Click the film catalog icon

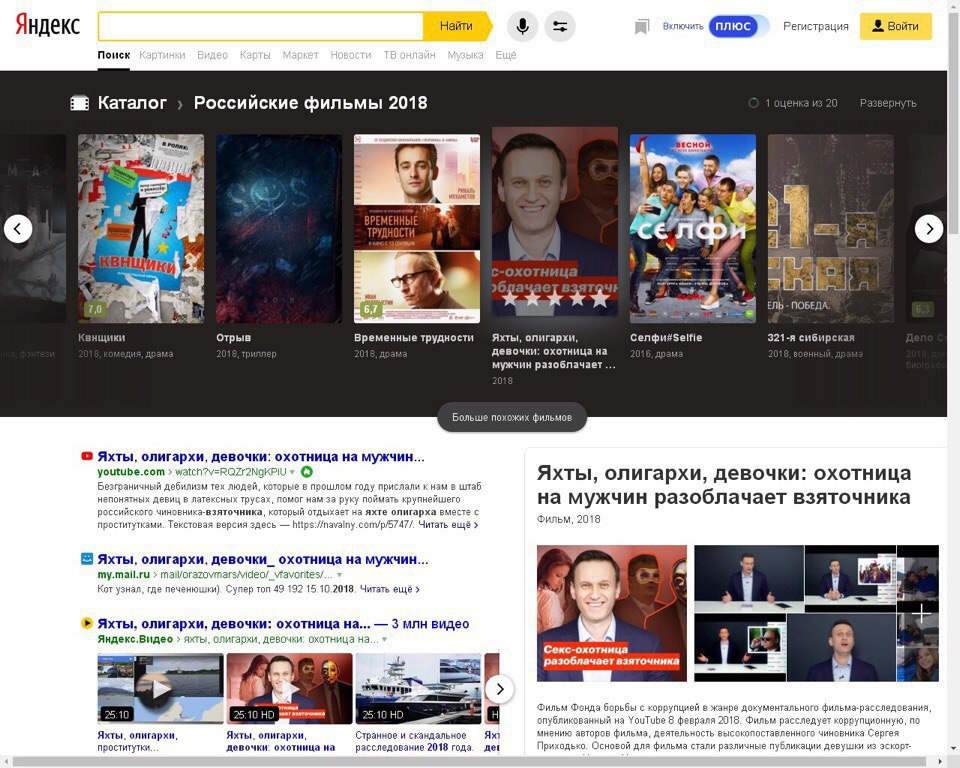click(80, 103)
